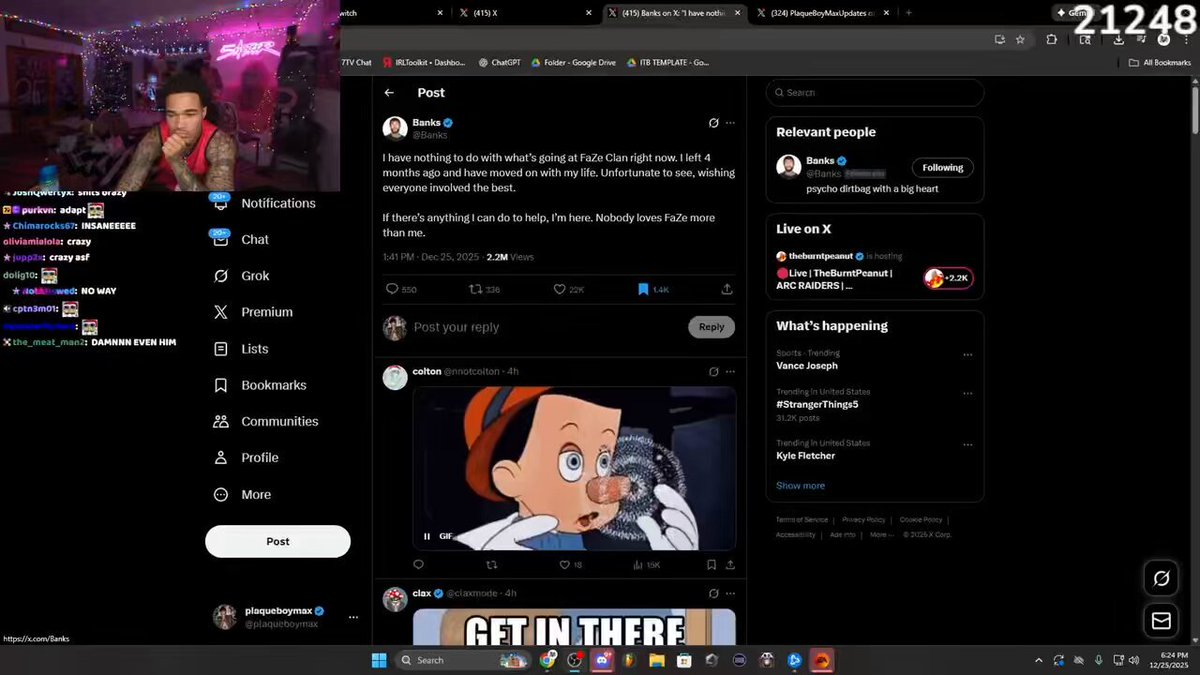The width and height of the screenshot is (1200, 675).
Task: Open Grok icon on Banks' post
Action: point(713,123)
